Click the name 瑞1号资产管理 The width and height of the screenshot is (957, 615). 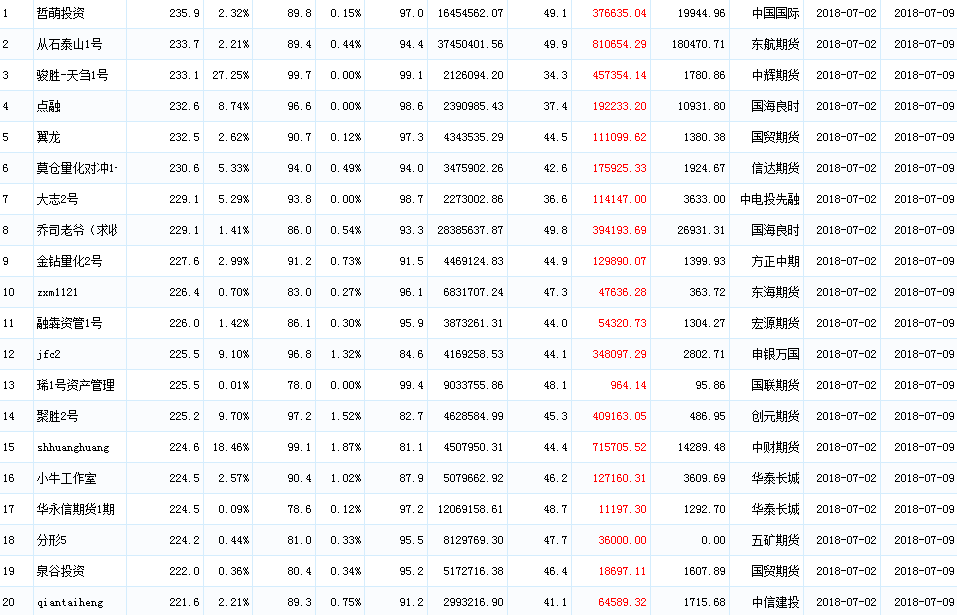click(75, 385)
